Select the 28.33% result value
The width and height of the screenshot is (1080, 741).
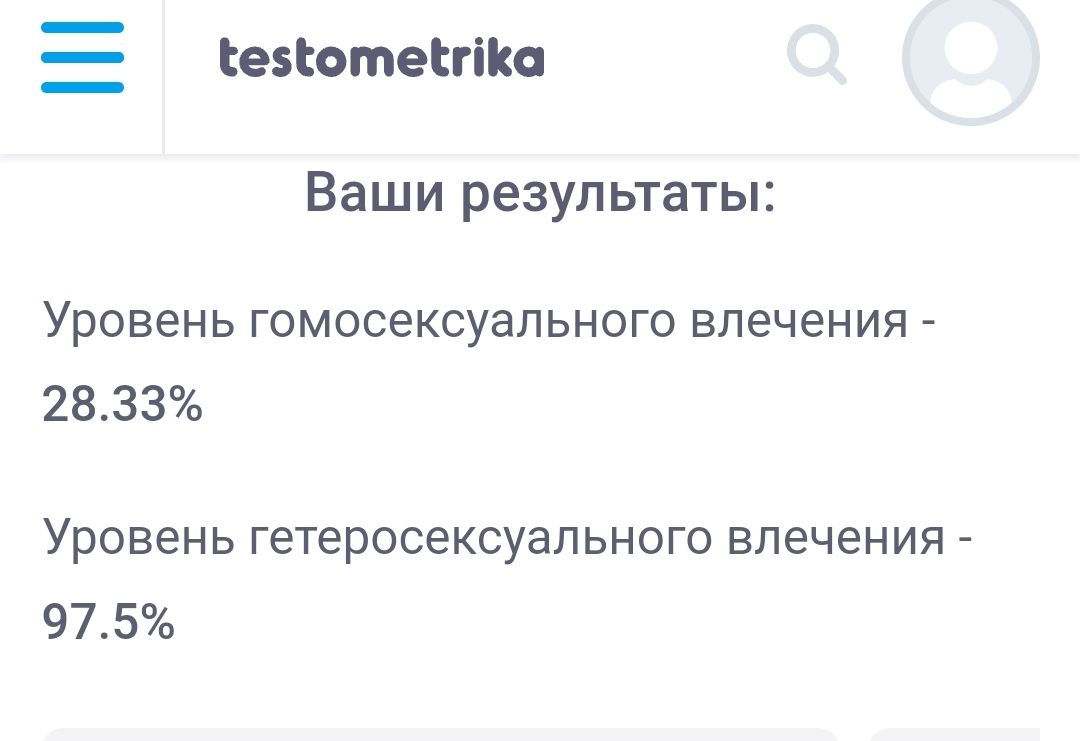[122, 405]
